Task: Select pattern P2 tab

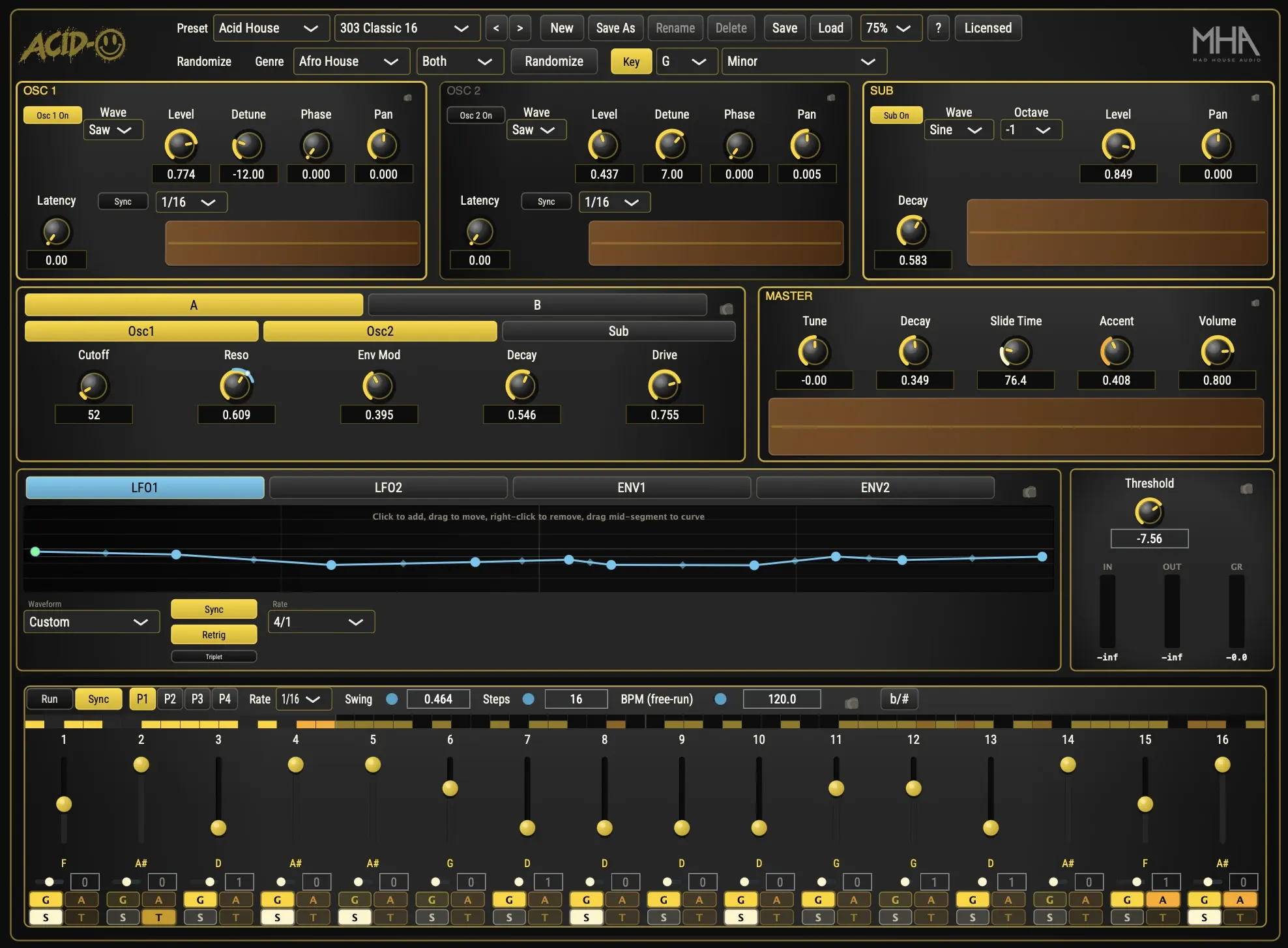Action: 170,699
